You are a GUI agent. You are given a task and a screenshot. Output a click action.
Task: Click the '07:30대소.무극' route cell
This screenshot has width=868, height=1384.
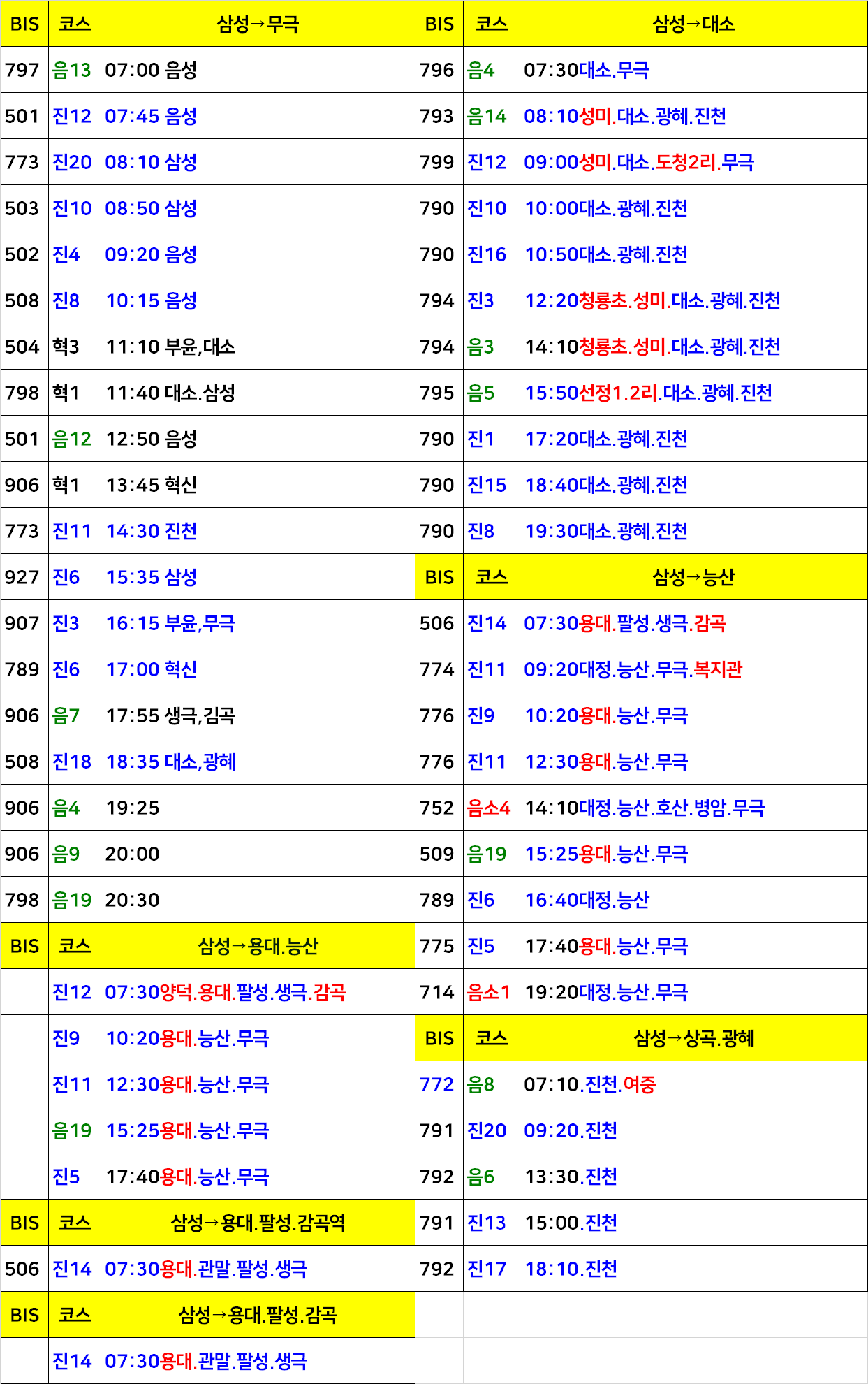(693, 70)
